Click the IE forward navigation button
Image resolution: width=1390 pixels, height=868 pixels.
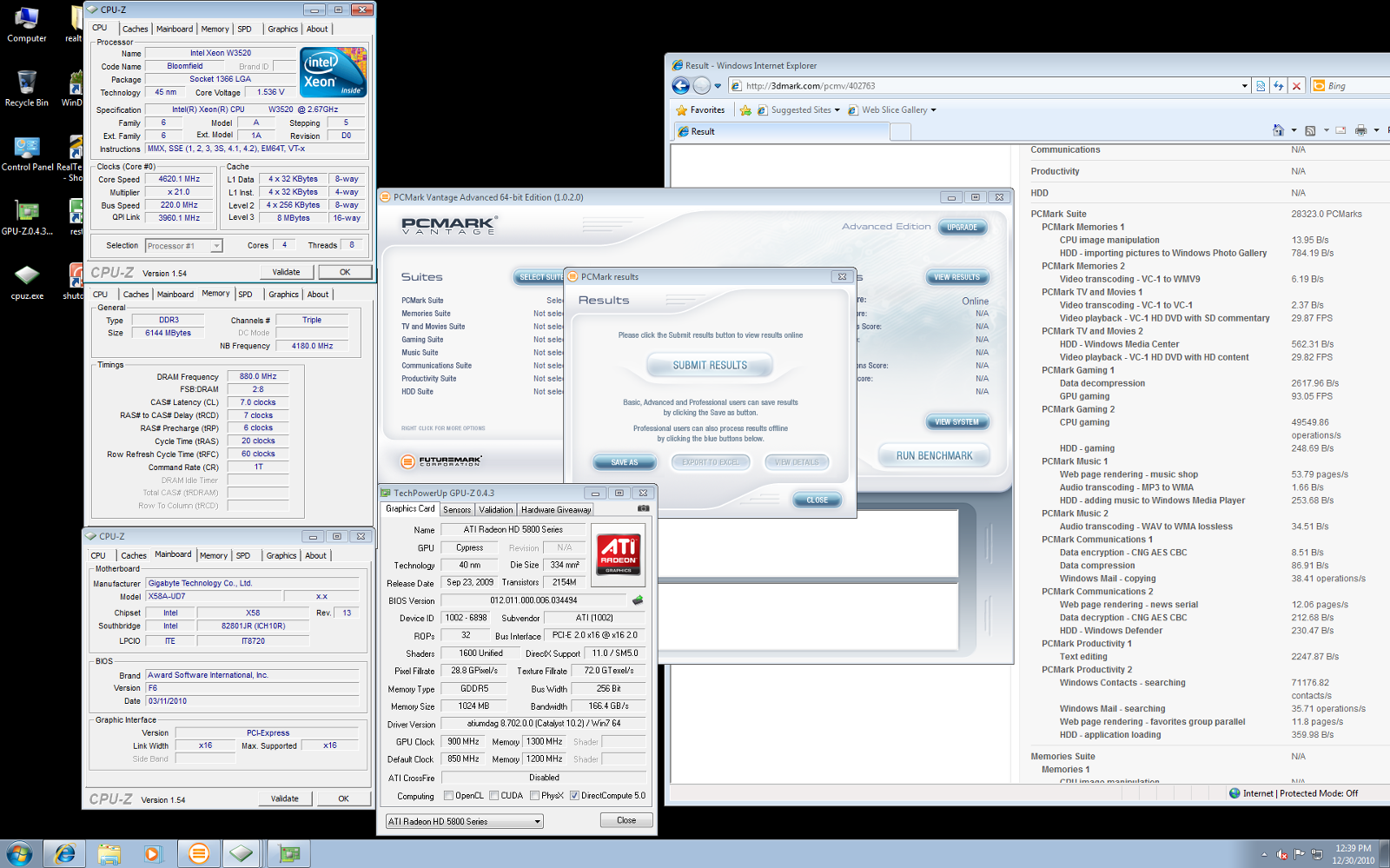point(701,85)
